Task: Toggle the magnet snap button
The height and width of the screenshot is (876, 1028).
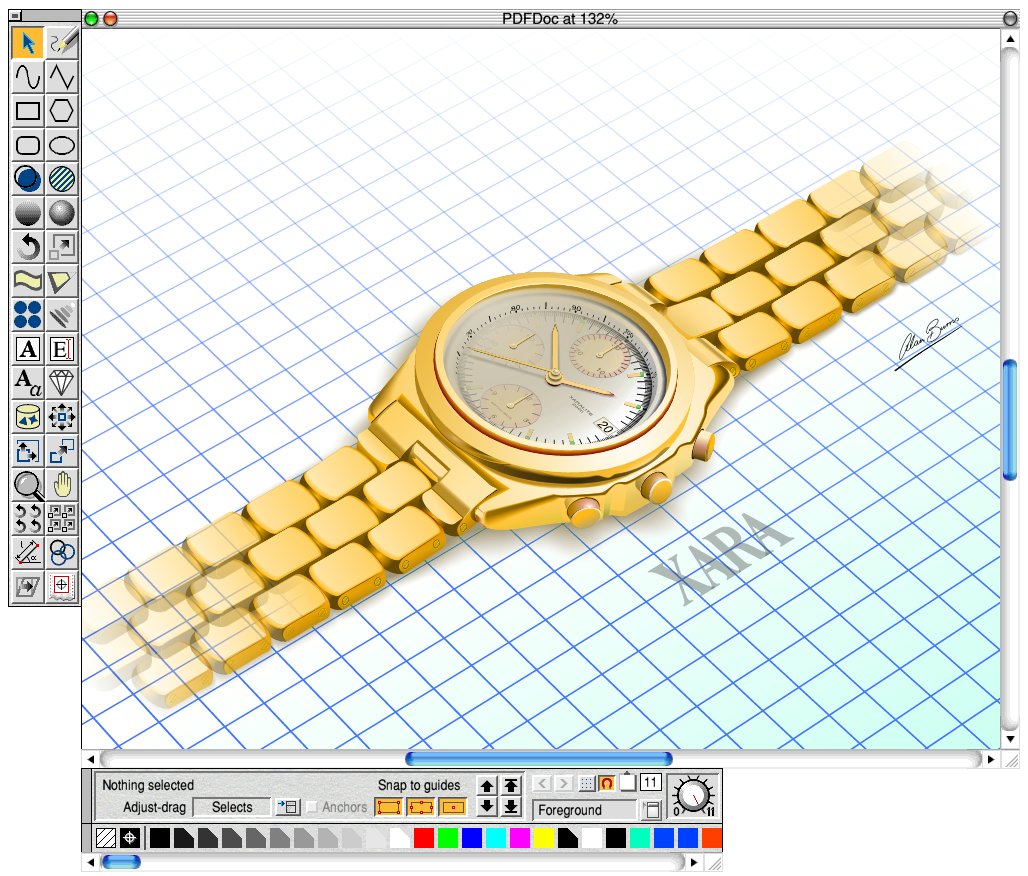Action: tap(607, 783)
